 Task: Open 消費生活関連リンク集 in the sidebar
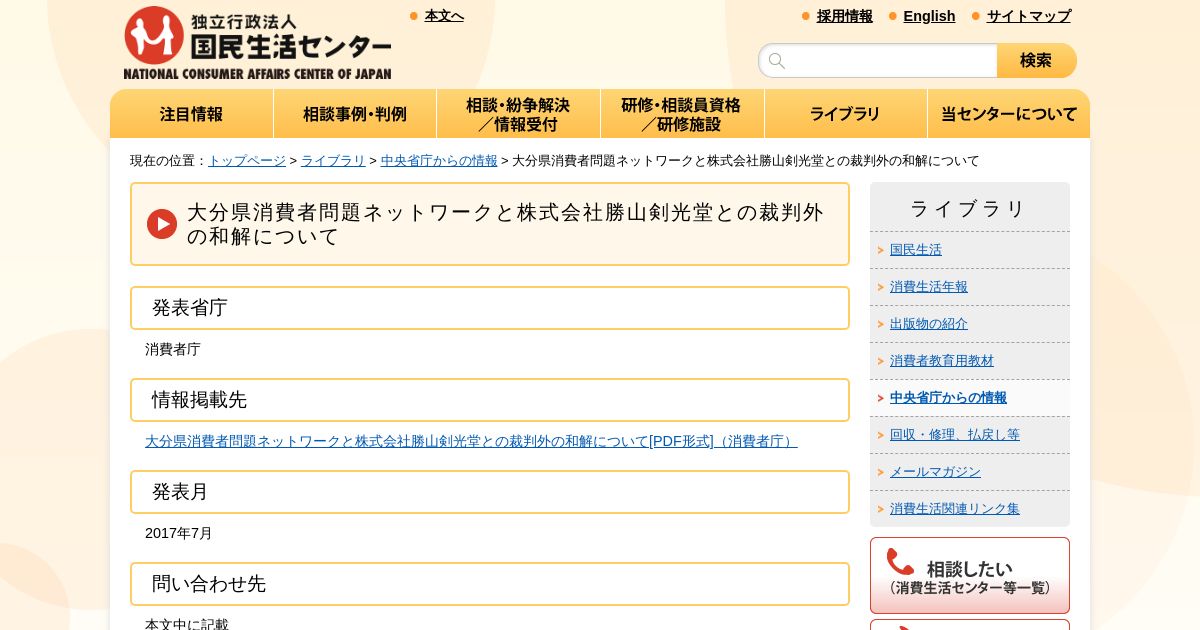(955, 509)
